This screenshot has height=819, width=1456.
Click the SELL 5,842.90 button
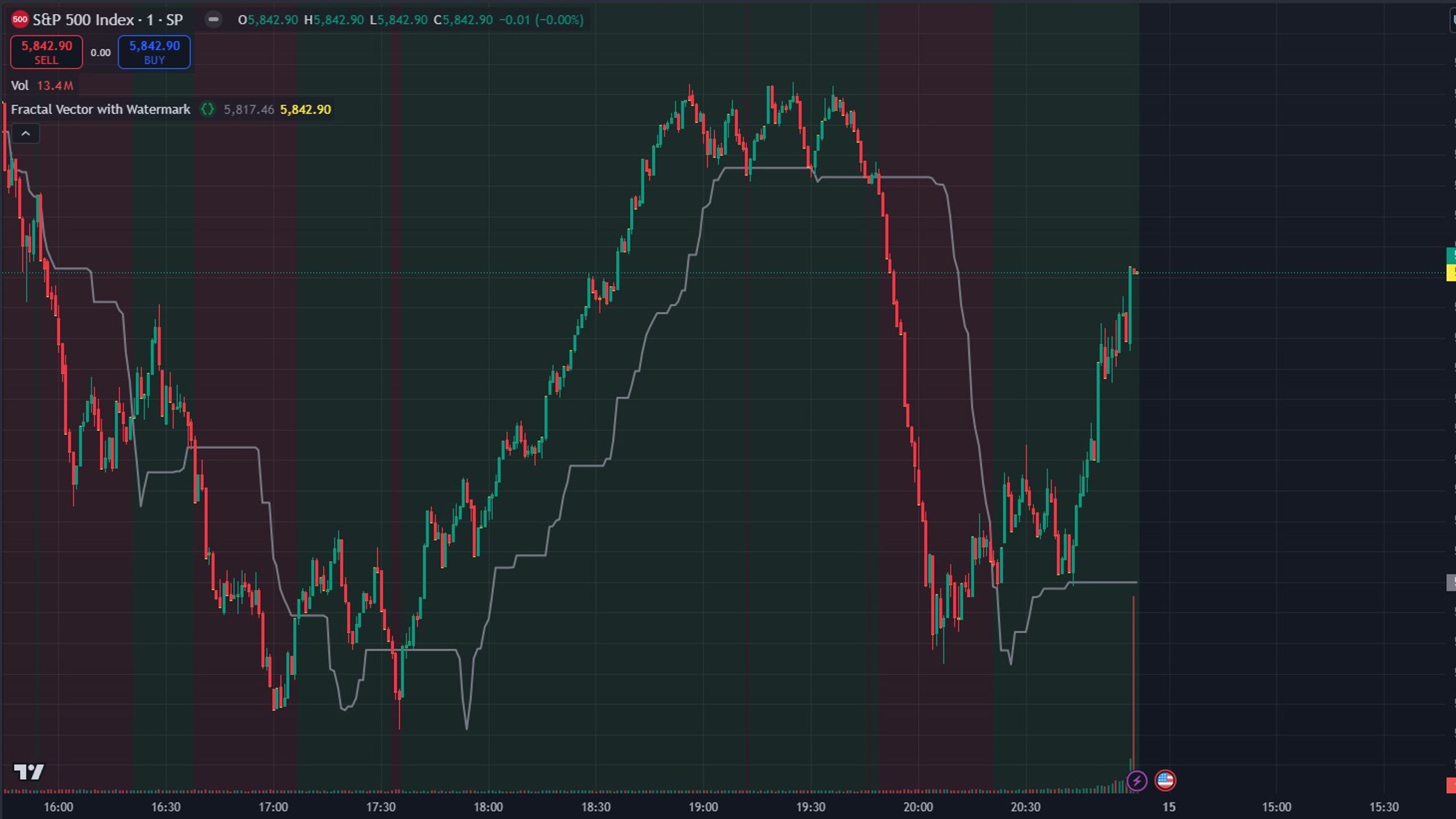pyautogui.click(x=47, y=52)
